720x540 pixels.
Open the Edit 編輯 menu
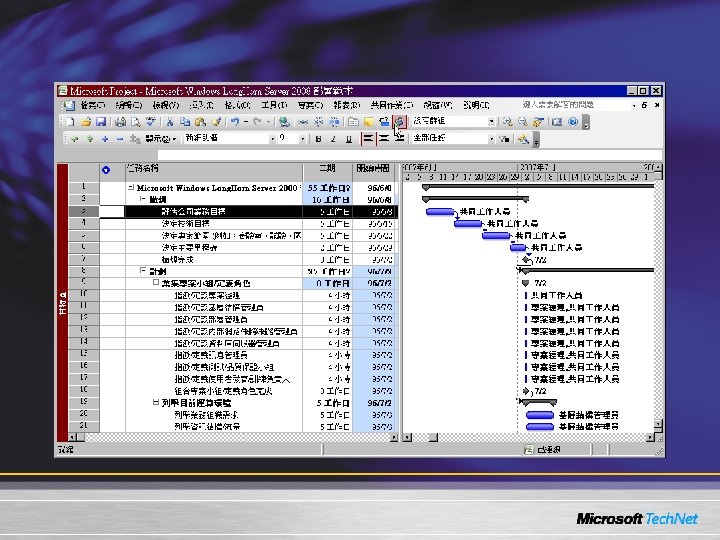click(129, 105)
